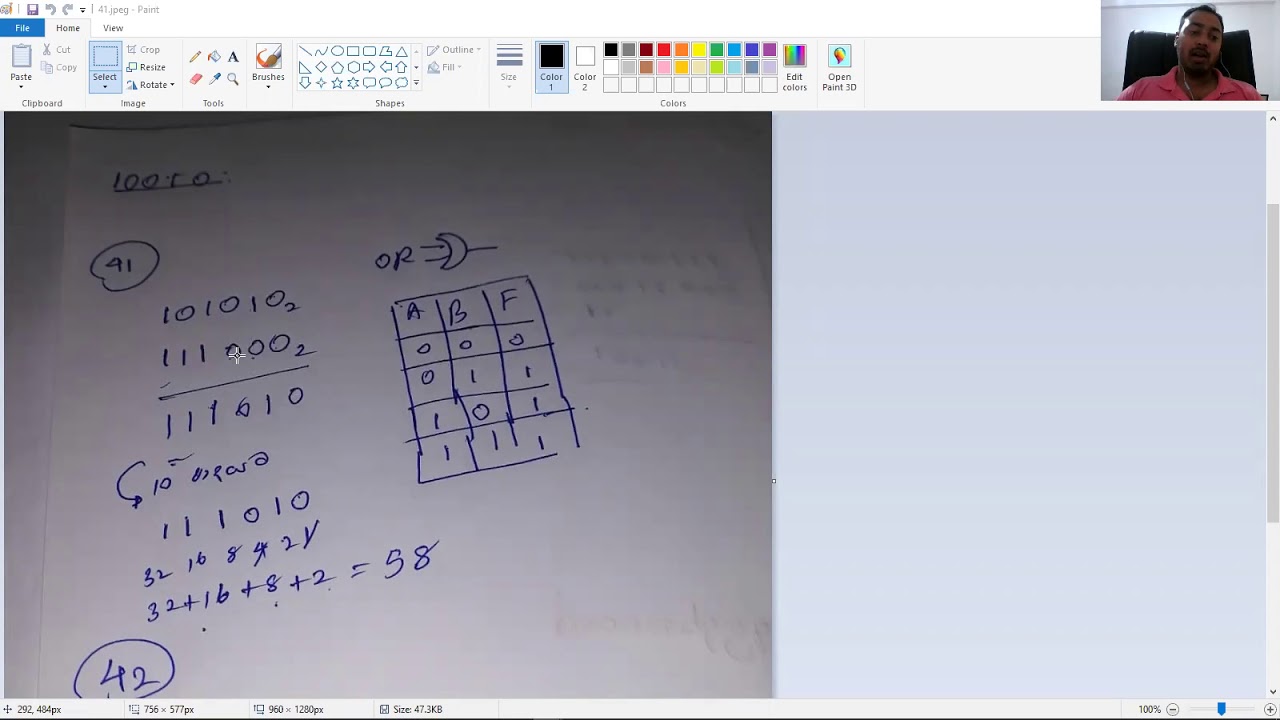Viewport: 1280px width, 720px height.
Task: Click the Save icon in the title bar
Action: click(x=32, y=9)
